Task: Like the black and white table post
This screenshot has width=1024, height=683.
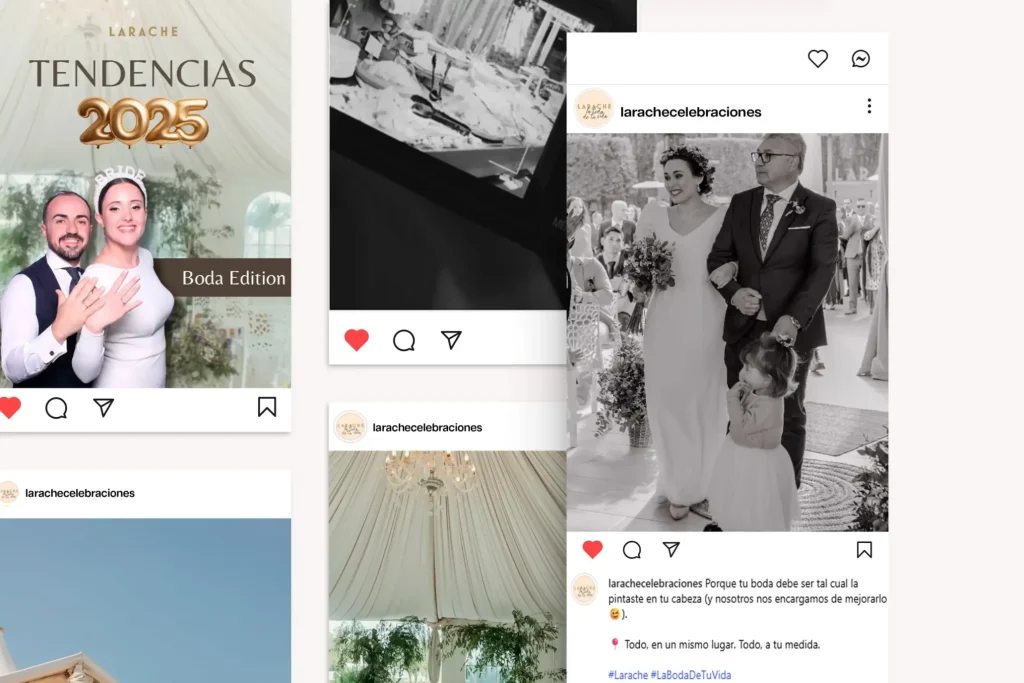Action: tap(357, 340)
